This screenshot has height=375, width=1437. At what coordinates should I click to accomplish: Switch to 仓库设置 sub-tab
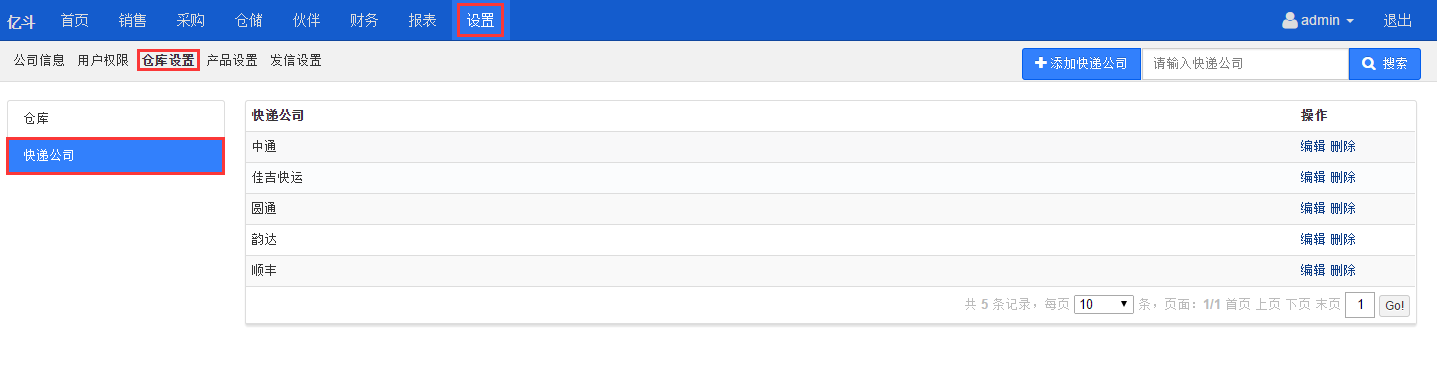(168, 60)
